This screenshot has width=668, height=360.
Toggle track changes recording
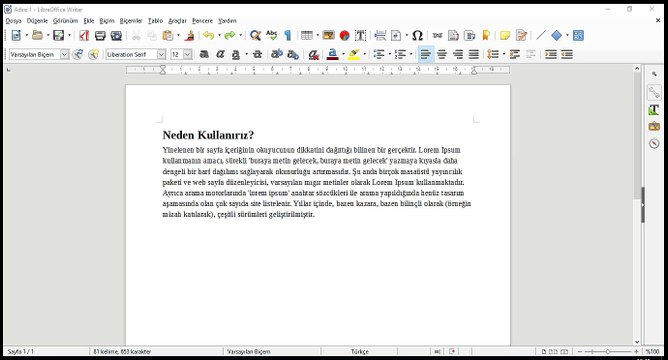point(521,35)
